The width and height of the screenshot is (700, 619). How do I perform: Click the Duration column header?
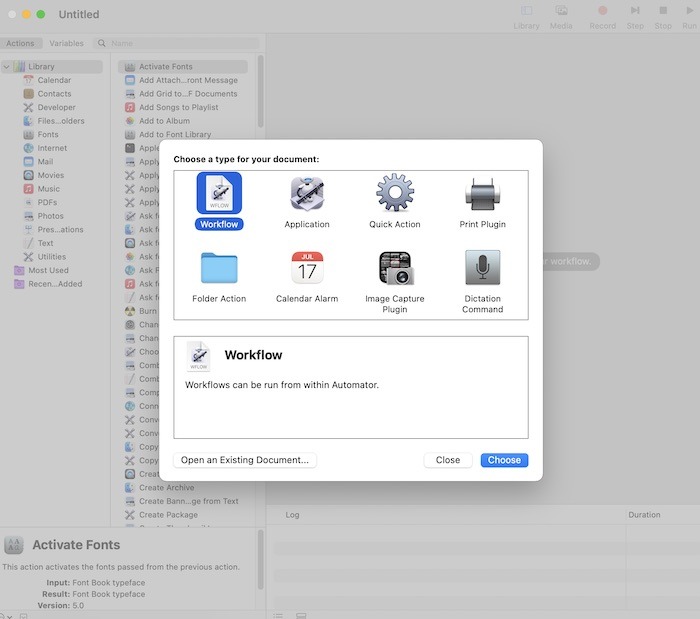[644, 515]
